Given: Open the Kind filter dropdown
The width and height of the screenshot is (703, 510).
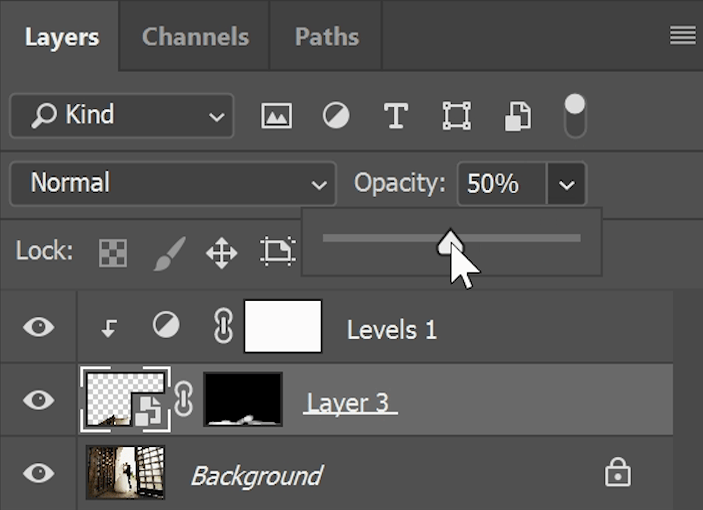Looking at the screenshot, I should click(121, 116).
